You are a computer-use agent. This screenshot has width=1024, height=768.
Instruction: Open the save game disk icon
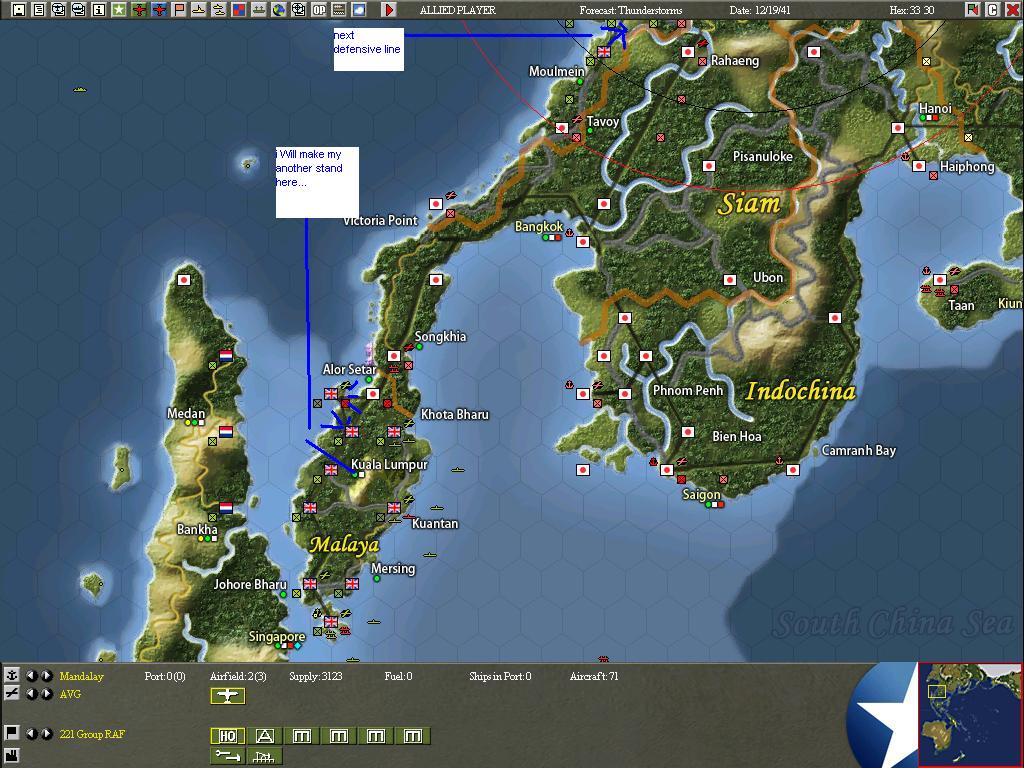coord(19,10)
